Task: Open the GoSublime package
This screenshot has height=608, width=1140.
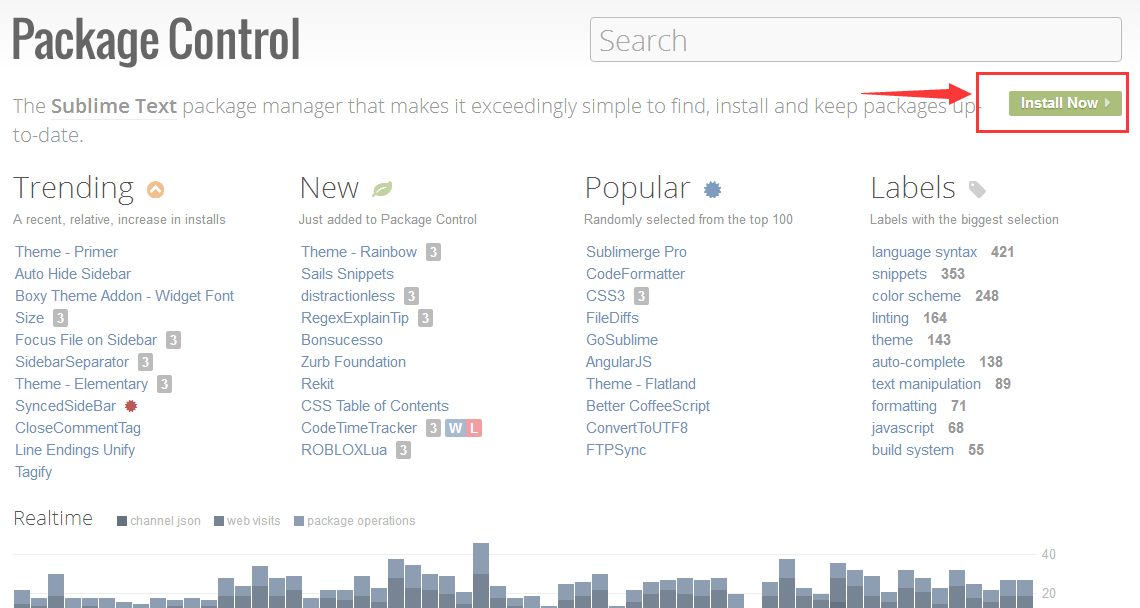Action: pyautogui.click(x=622, y=340)
